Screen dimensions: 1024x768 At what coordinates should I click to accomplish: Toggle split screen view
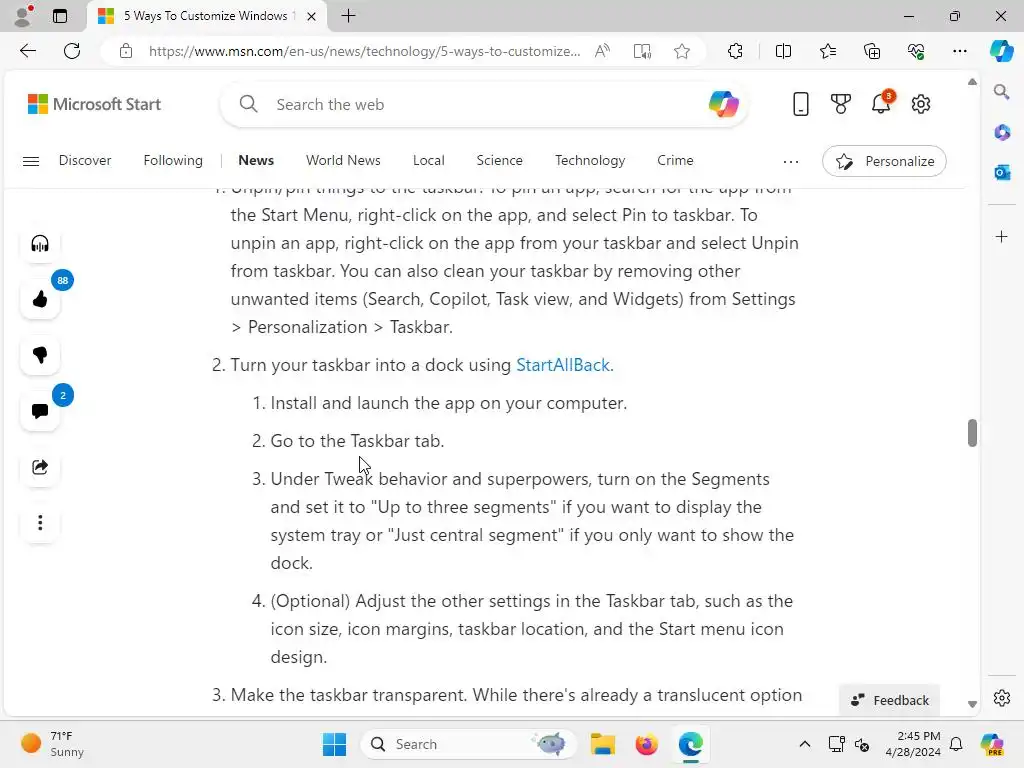pyautogui.click(x=783, y=51)
